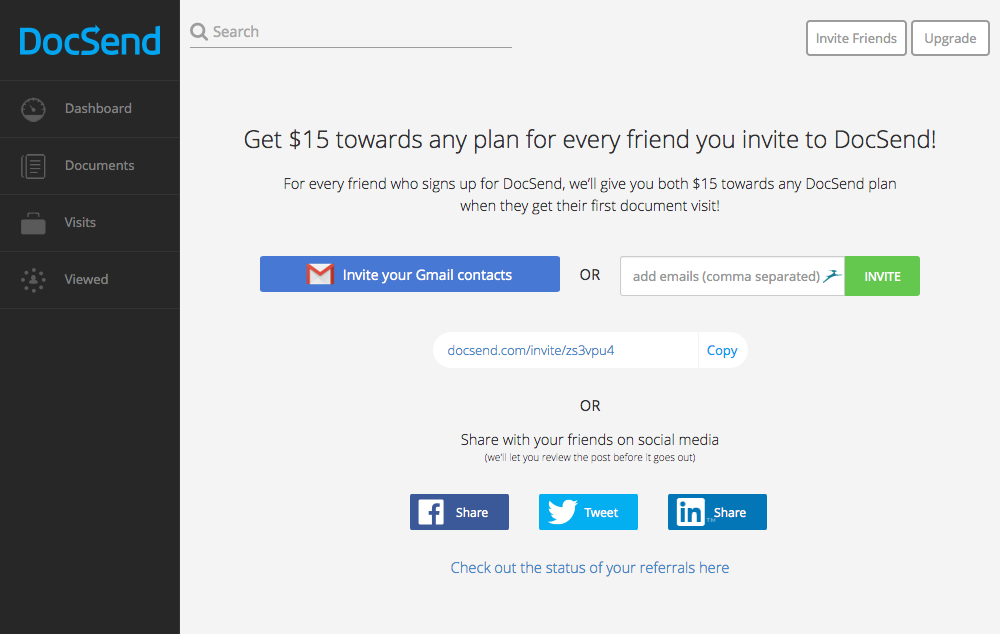The width and height of the screenshot is (1000, 634).
Task: Click the icon inside the email field
Action: point(832,276)
